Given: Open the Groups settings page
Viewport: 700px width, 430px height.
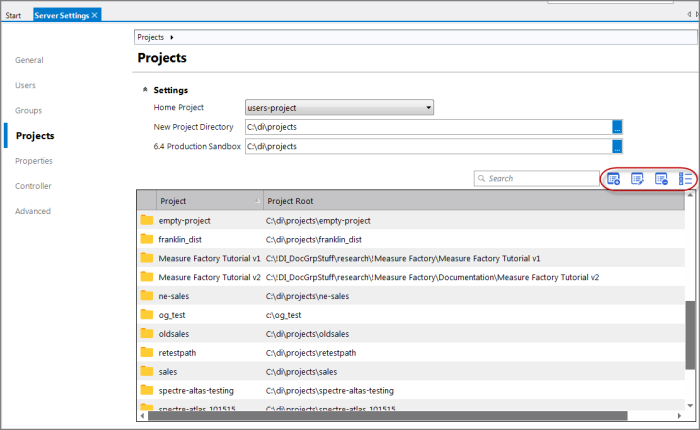Looking at the screenshot, I should [x=28, y=110].
